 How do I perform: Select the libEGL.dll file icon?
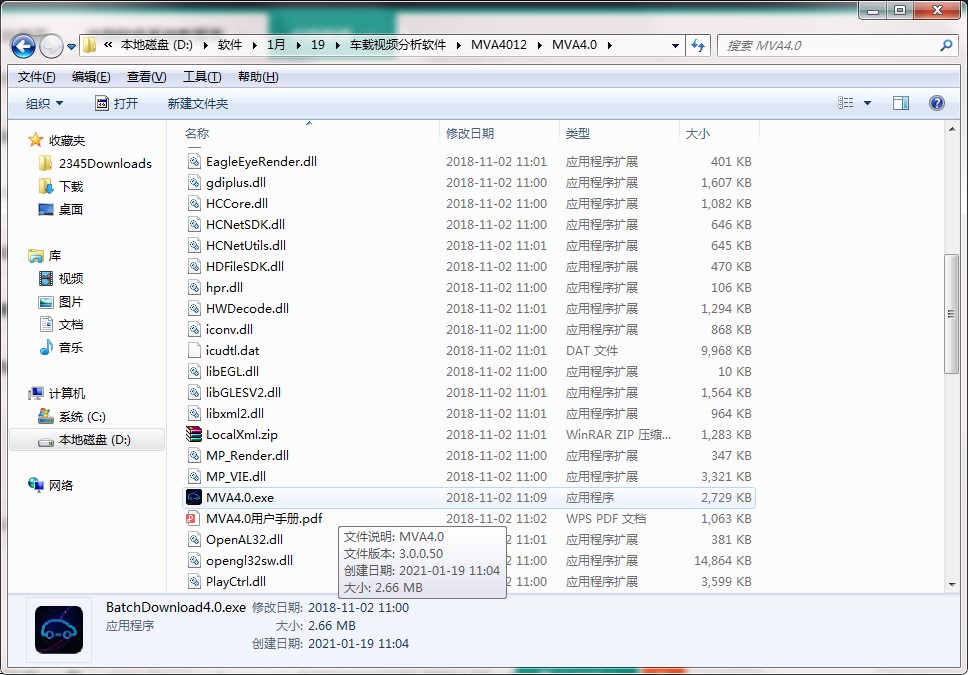pos(194,371)
